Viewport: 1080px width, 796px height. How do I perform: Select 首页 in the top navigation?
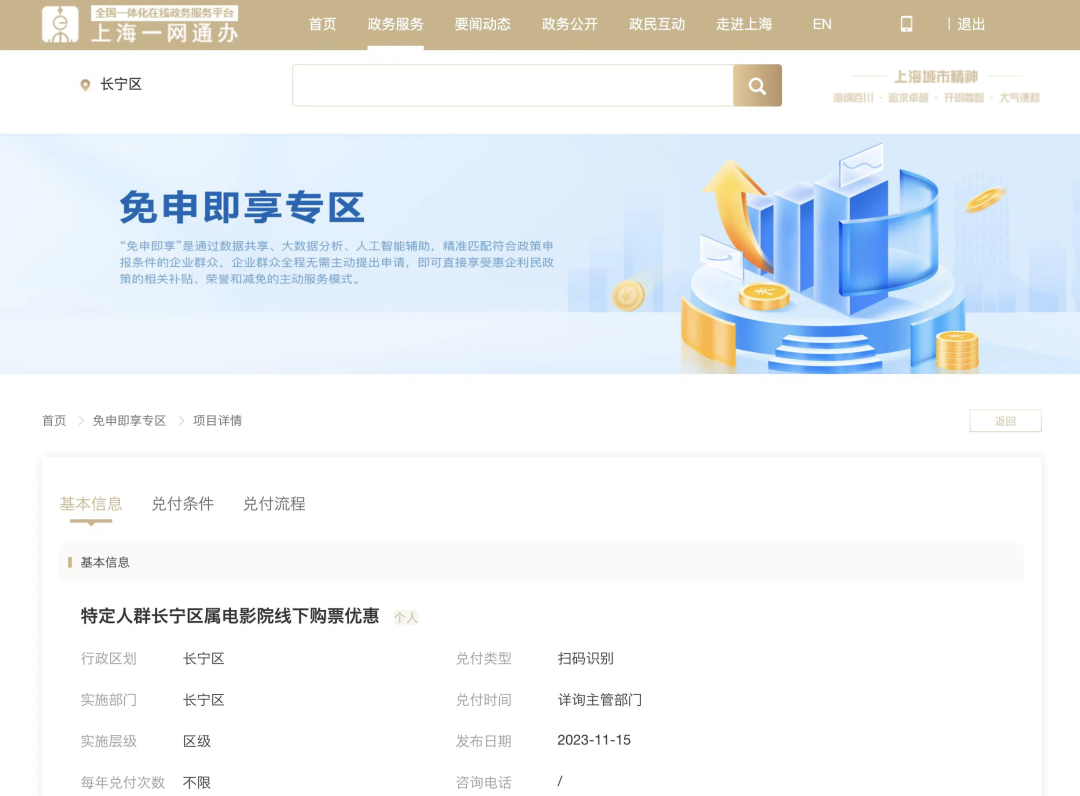pyautogui.click(x=322, y=24)
